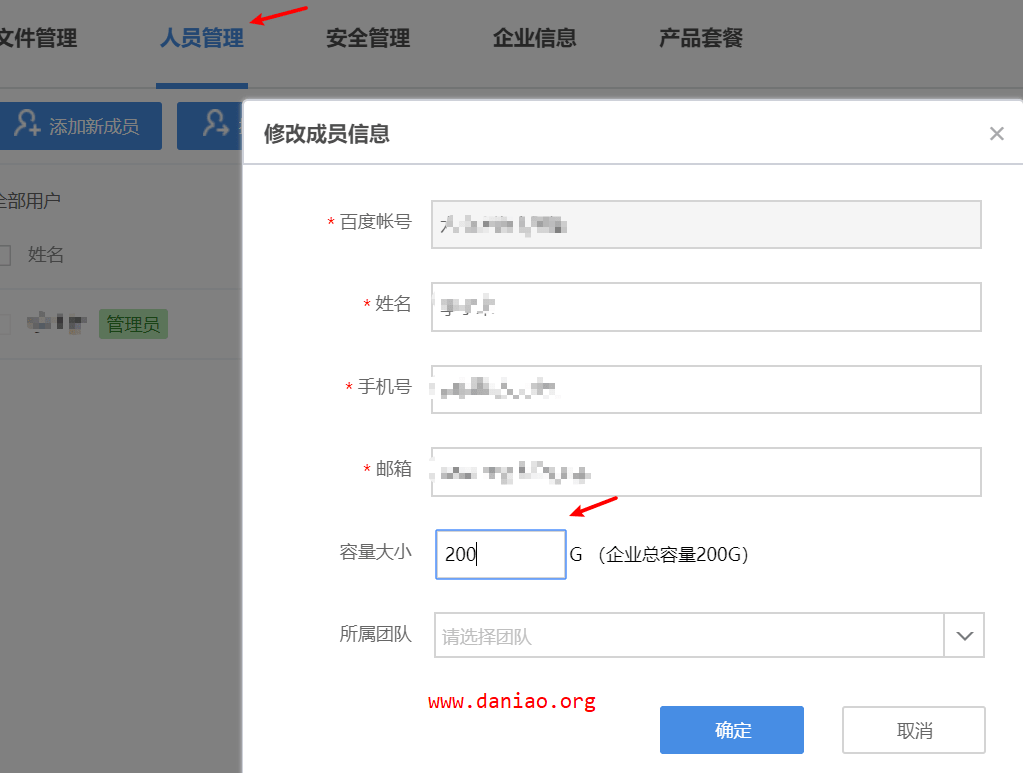1023x773 pixels.
Task: Click the 取消 button
Action: [x=914, y=730]
